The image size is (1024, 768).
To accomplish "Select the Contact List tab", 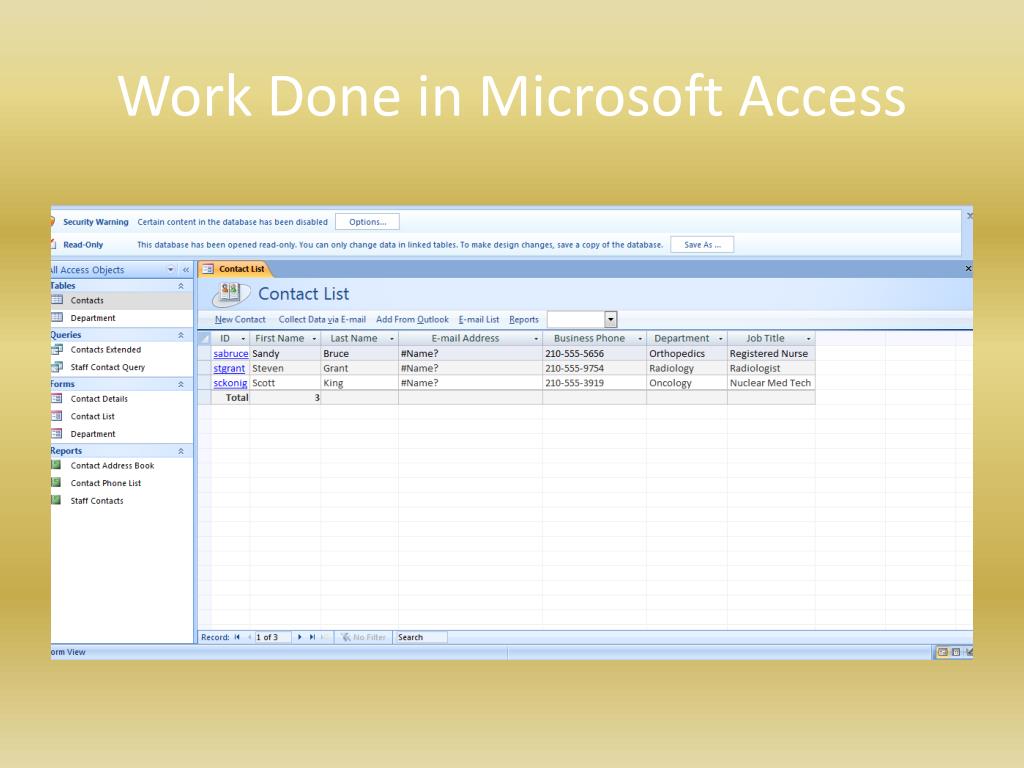I will coord(234,268).
